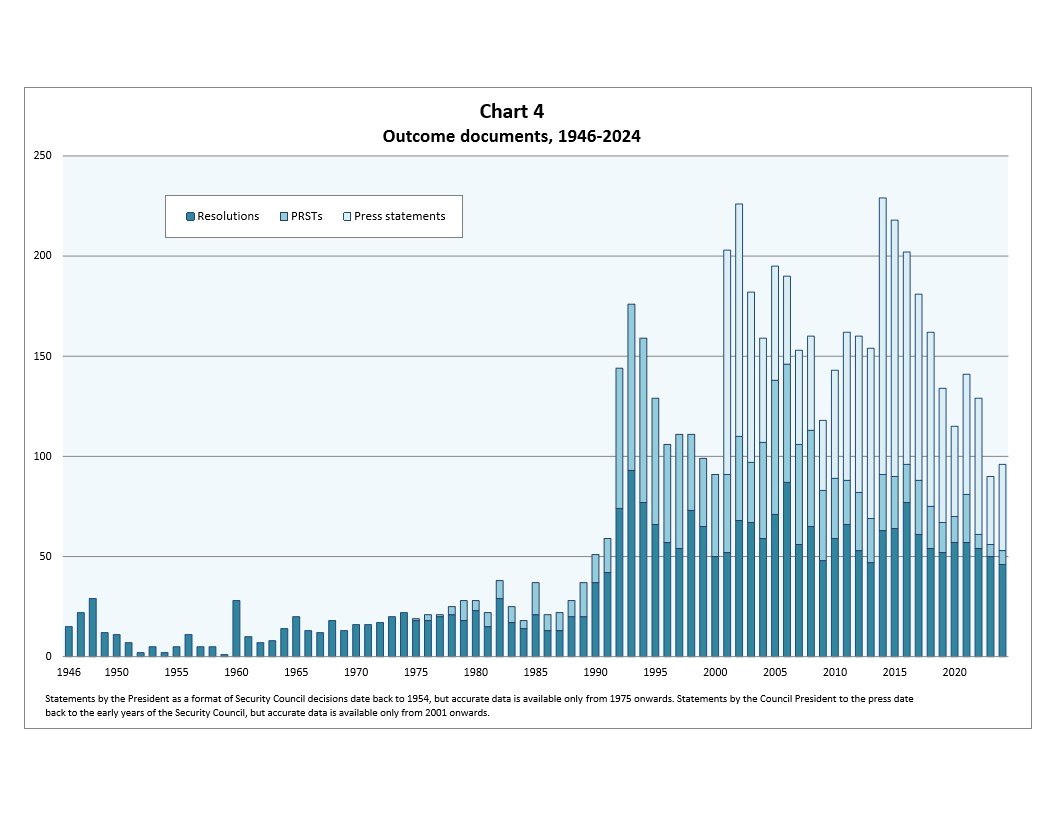Click the 2015 stacked bar
This screenshot has width=1056, height=816.
(x=894, y=438)
